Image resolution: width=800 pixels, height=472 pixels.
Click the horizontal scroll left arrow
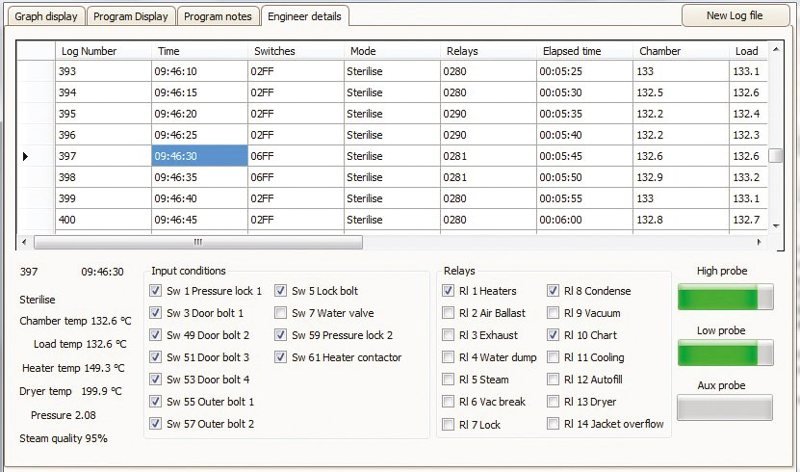(x=24, y=242)
